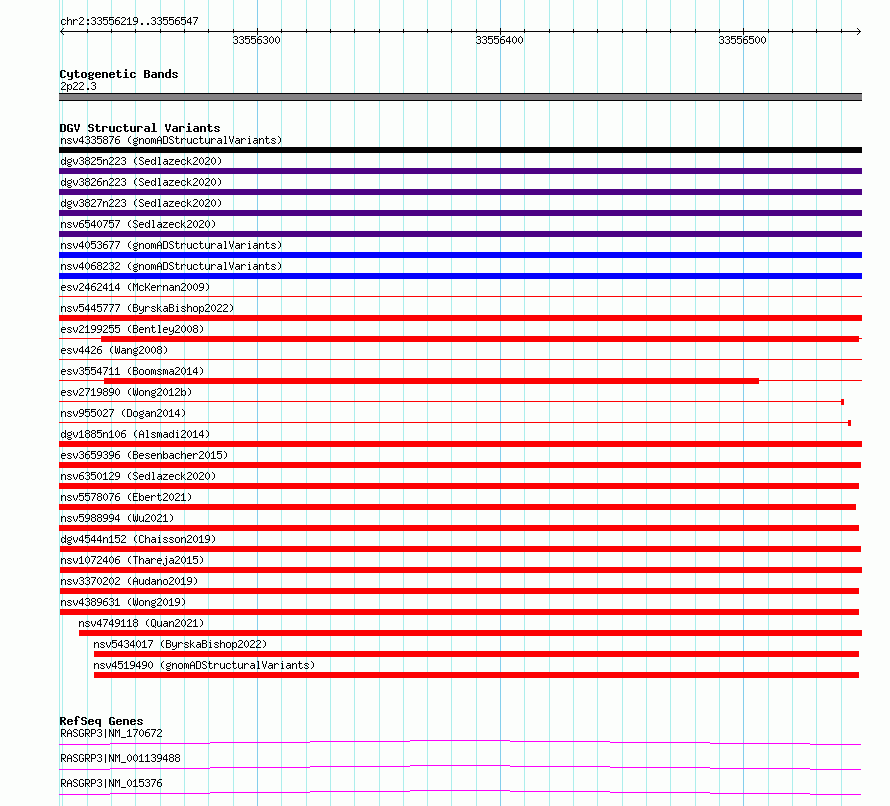Click the black bar of nsv4335876
Image resolution: width=890 pixels, height=806 pixels.
(460, 150)
